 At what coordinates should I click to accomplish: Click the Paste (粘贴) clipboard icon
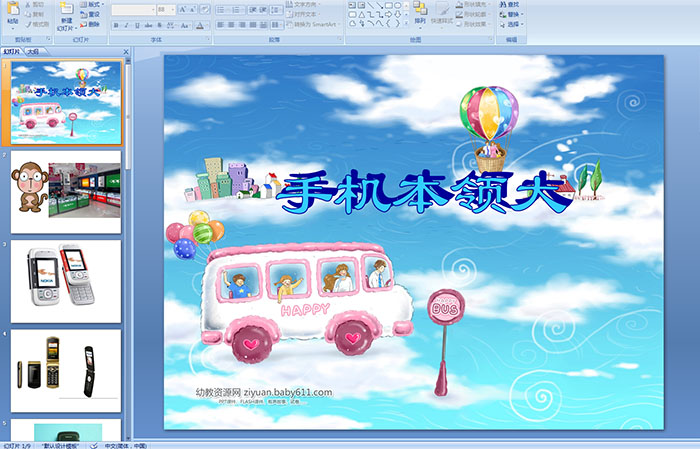[x=13, y=9]
